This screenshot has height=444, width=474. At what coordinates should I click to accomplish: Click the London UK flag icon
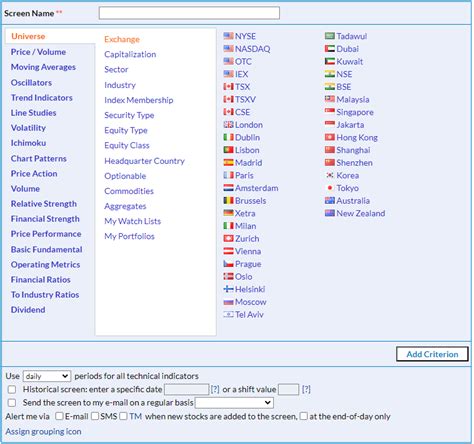(x=228, y=125)
